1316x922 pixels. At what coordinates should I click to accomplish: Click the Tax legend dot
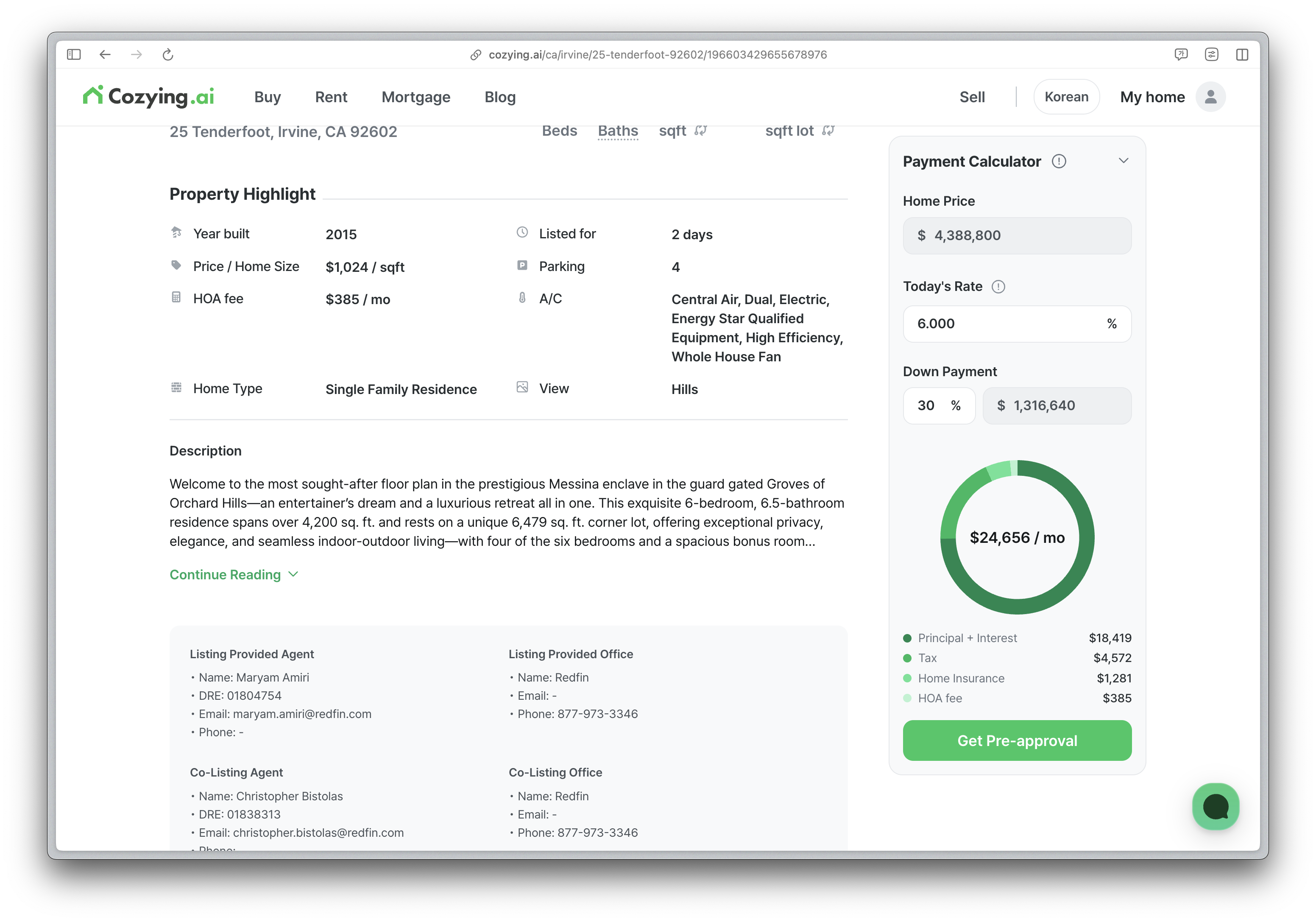pyautogui.click(x=907, y=658)
